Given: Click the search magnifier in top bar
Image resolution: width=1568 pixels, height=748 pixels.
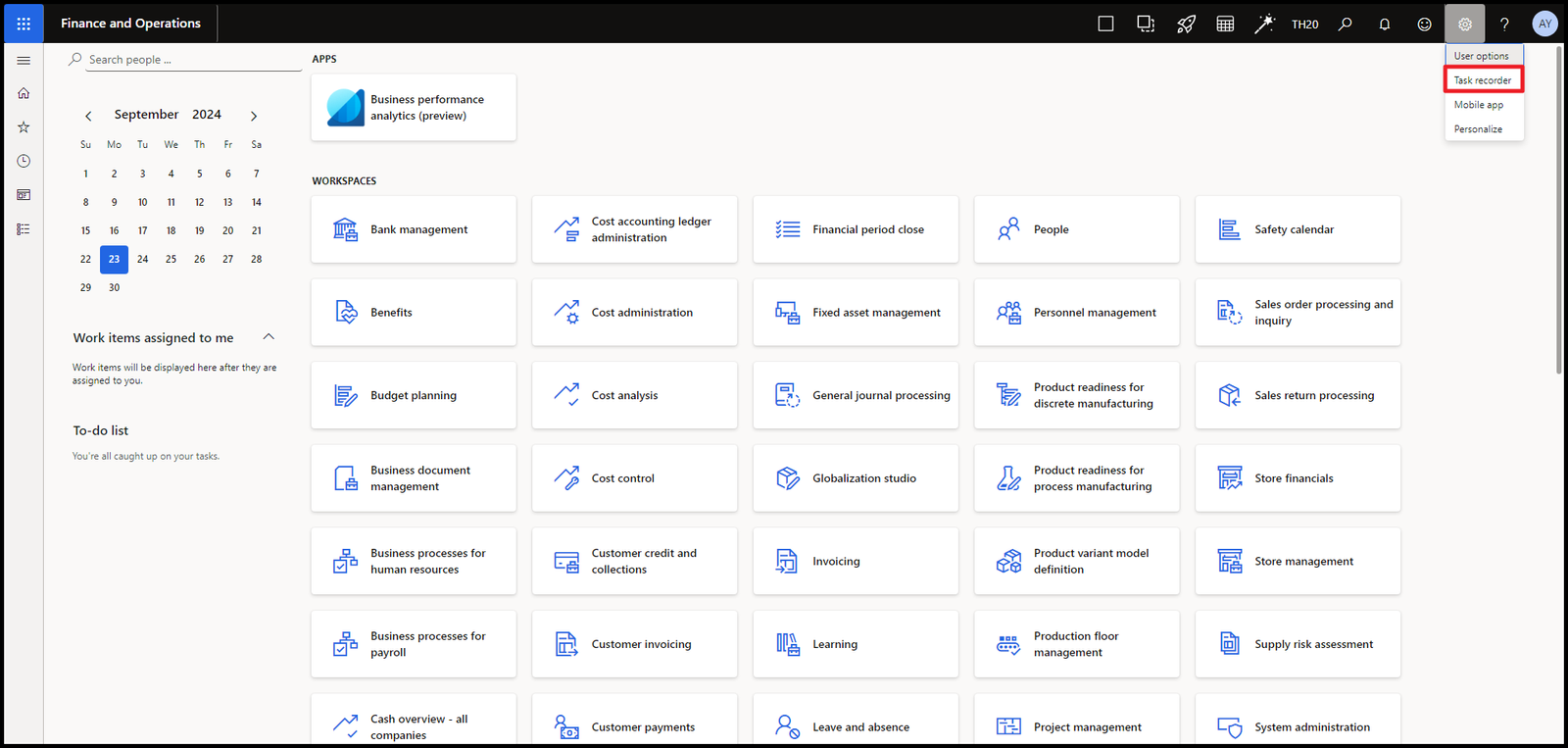Looking at the screenshot, I should (1346, 24).
